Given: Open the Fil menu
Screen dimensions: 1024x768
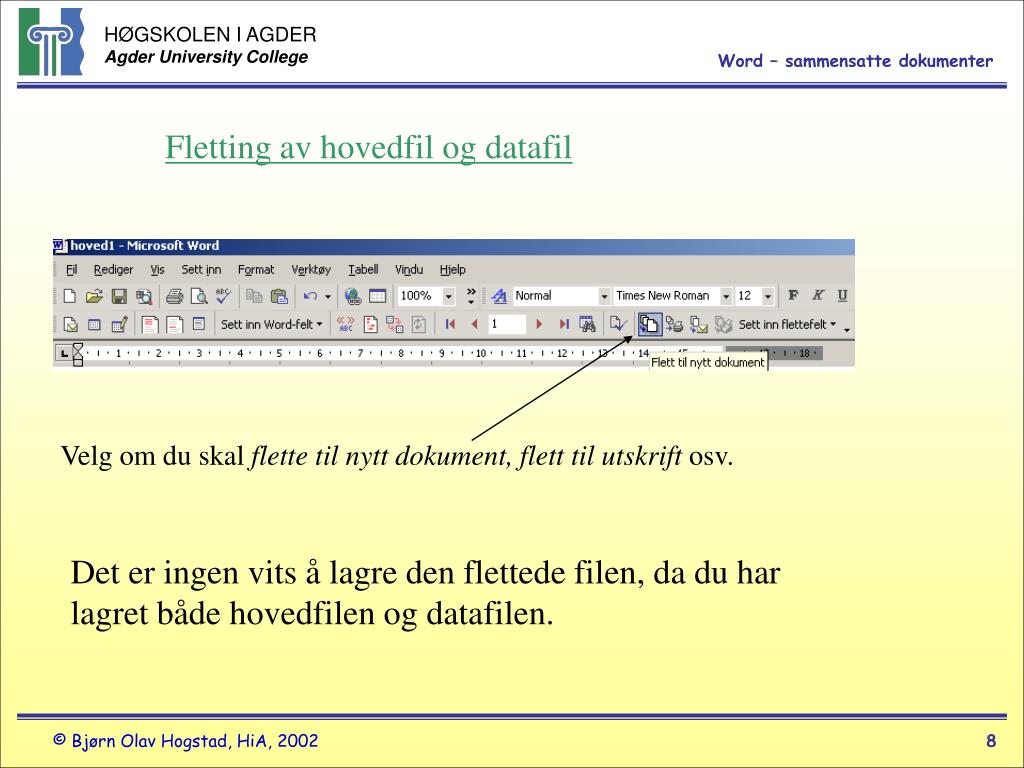Looking at the screenshot, I should tap(72, 269).
